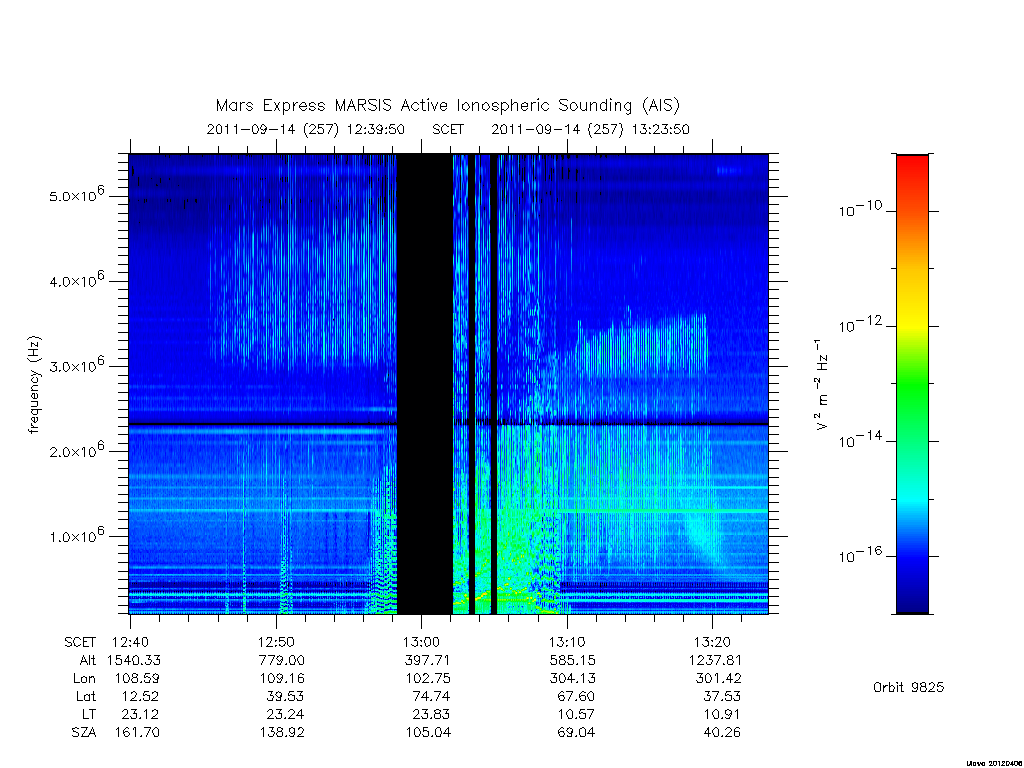1024x768 pixels.
Task: Click the 3.0×10⁶ frequency tick label
Action: point(76,364)
